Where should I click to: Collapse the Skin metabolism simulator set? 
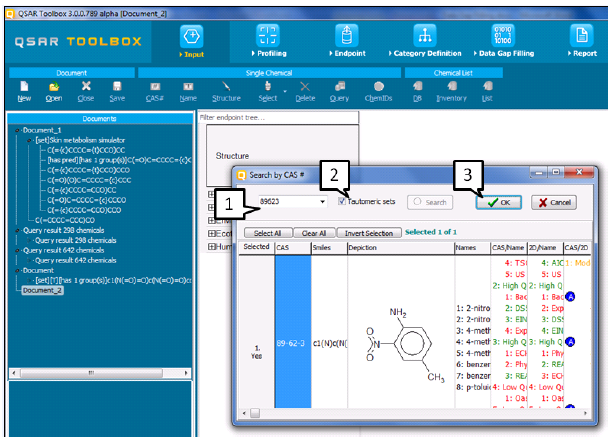point(29,140)
